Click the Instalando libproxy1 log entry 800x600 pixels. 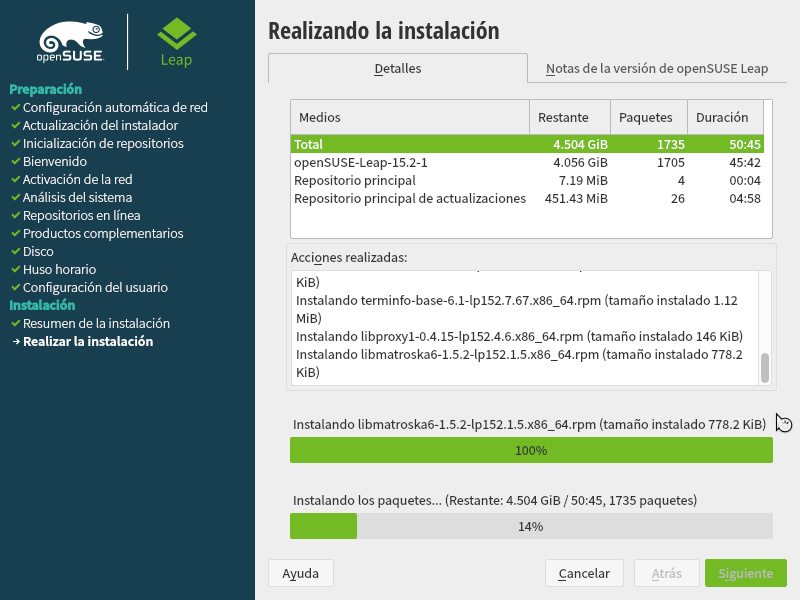click(519, 336)
